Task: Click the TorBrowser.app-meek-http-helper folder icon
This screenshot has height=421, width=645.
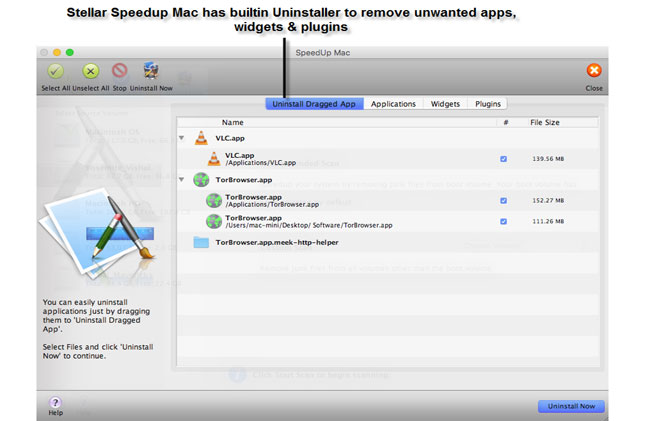Action: [201, 242]
